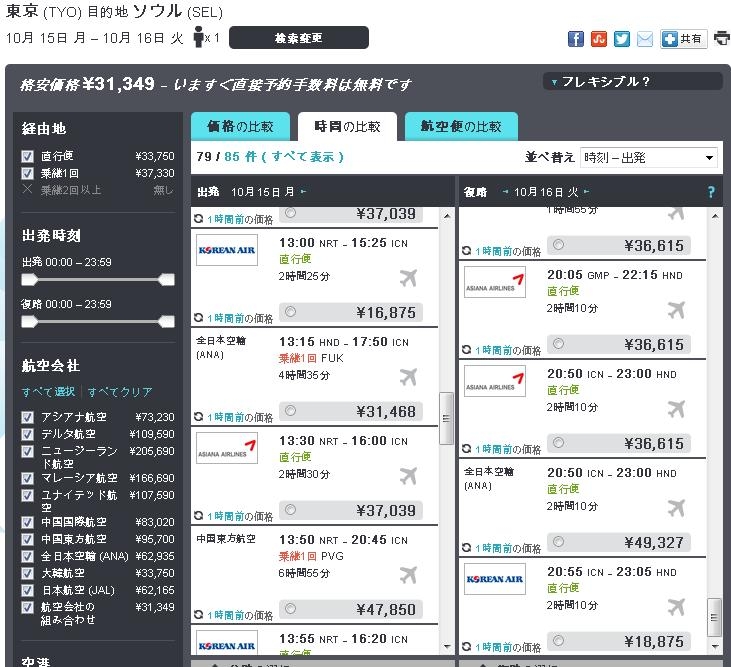This screenshot has width=731, height=667.
Task: Toggle 中国国際航空 checkbox
Action: pos(28,522)
